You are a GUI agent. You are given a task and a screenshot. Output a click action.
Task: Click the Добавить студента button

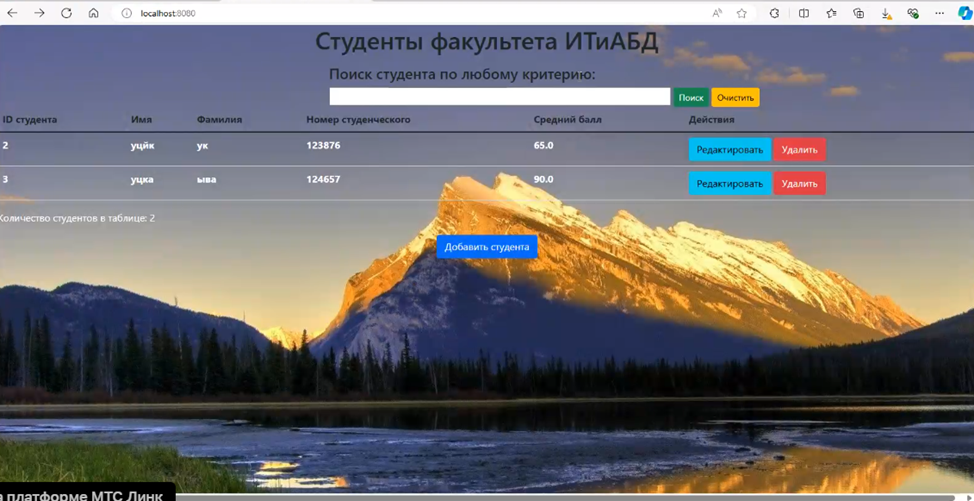click(x=486, y=247)
